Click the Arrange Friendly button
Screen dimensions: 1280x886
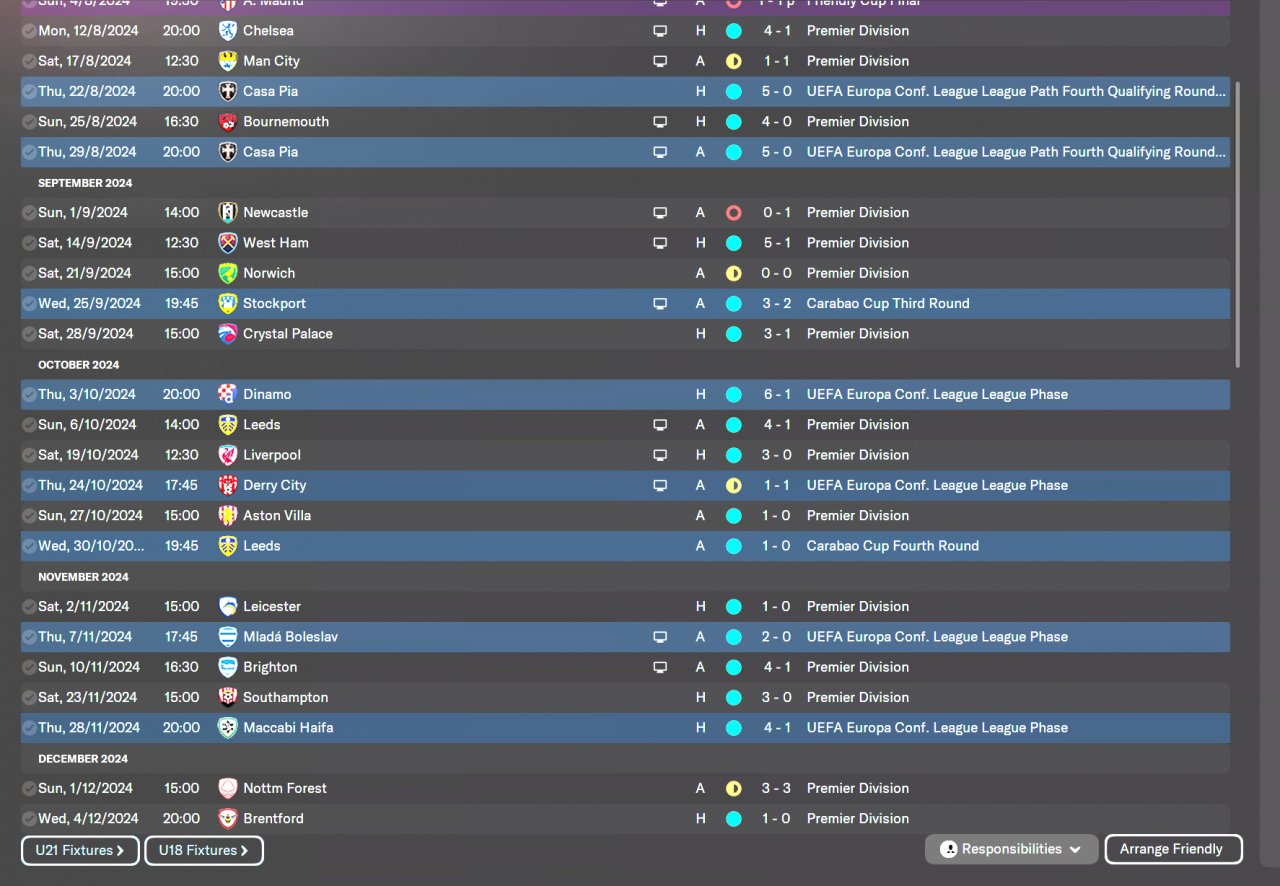point(1172,849)
